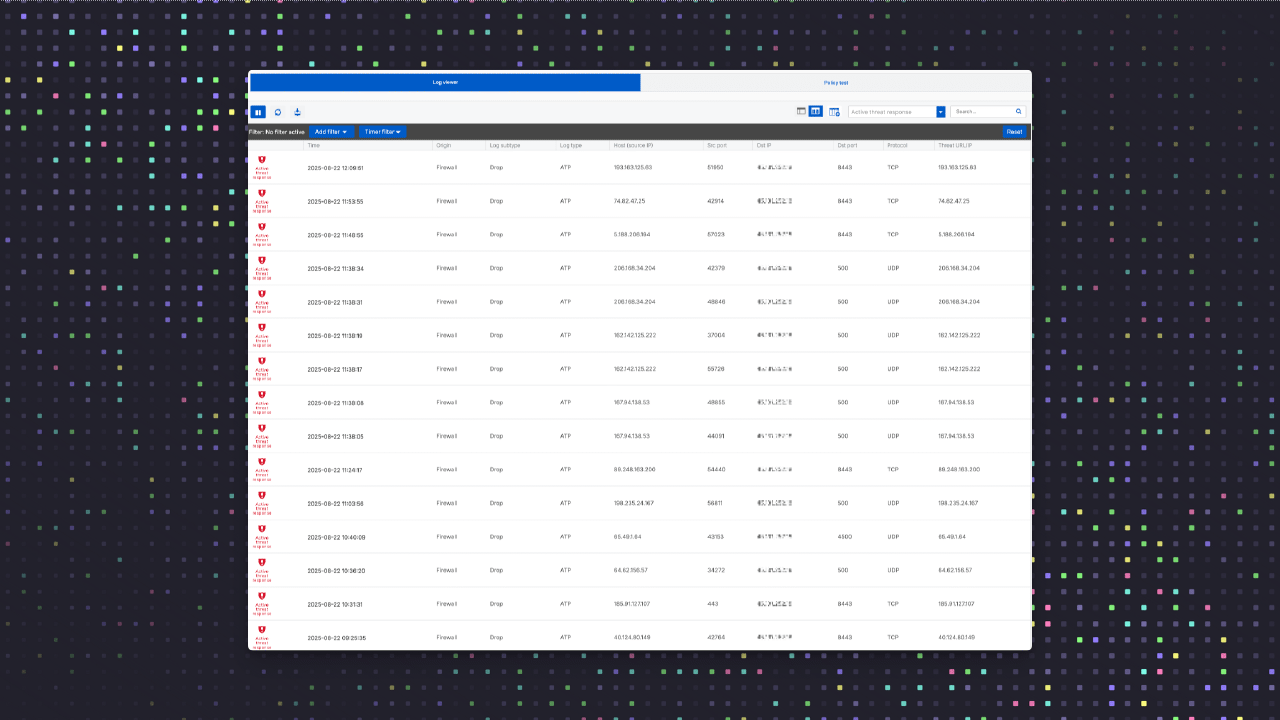The height and width of the screenshot is (720, 1280).
Task: Reset the active filters
Action: [1014, 132]
